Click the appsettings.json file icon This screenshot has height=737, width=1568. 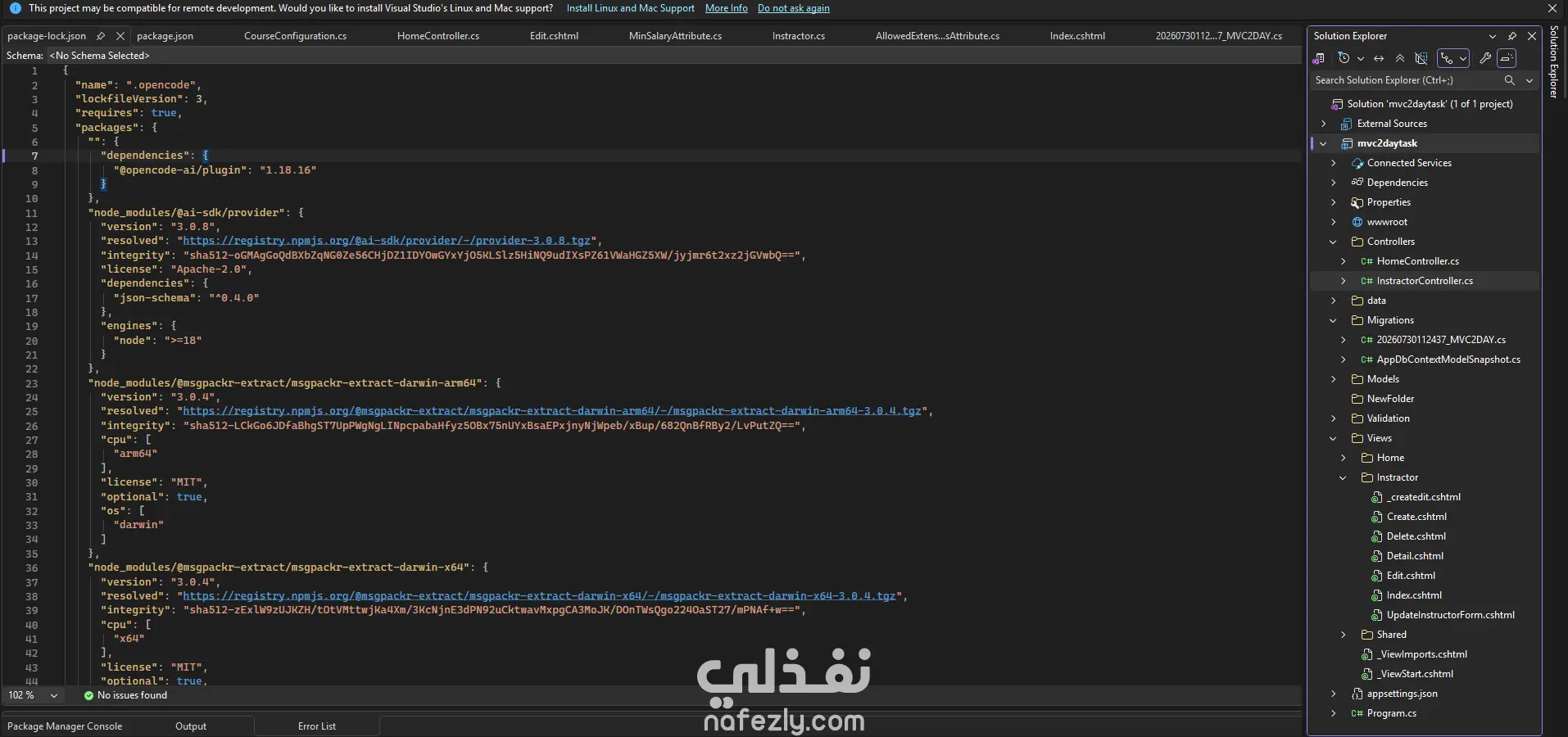point(1357,694)
